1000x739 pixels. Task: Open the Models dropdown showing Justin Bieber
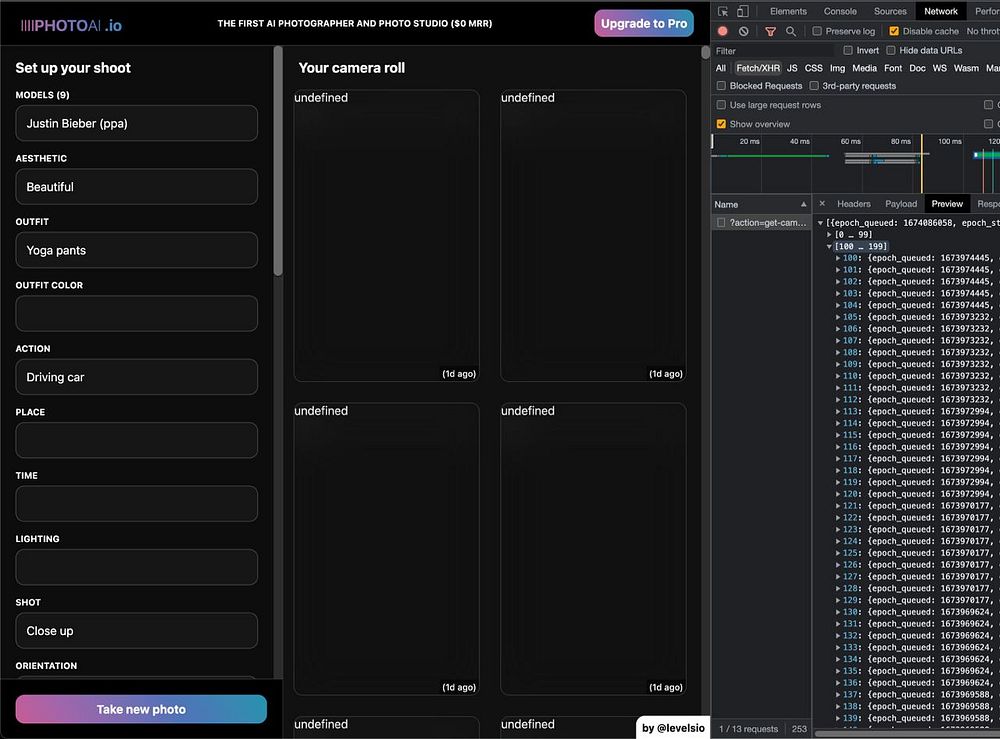136,123
